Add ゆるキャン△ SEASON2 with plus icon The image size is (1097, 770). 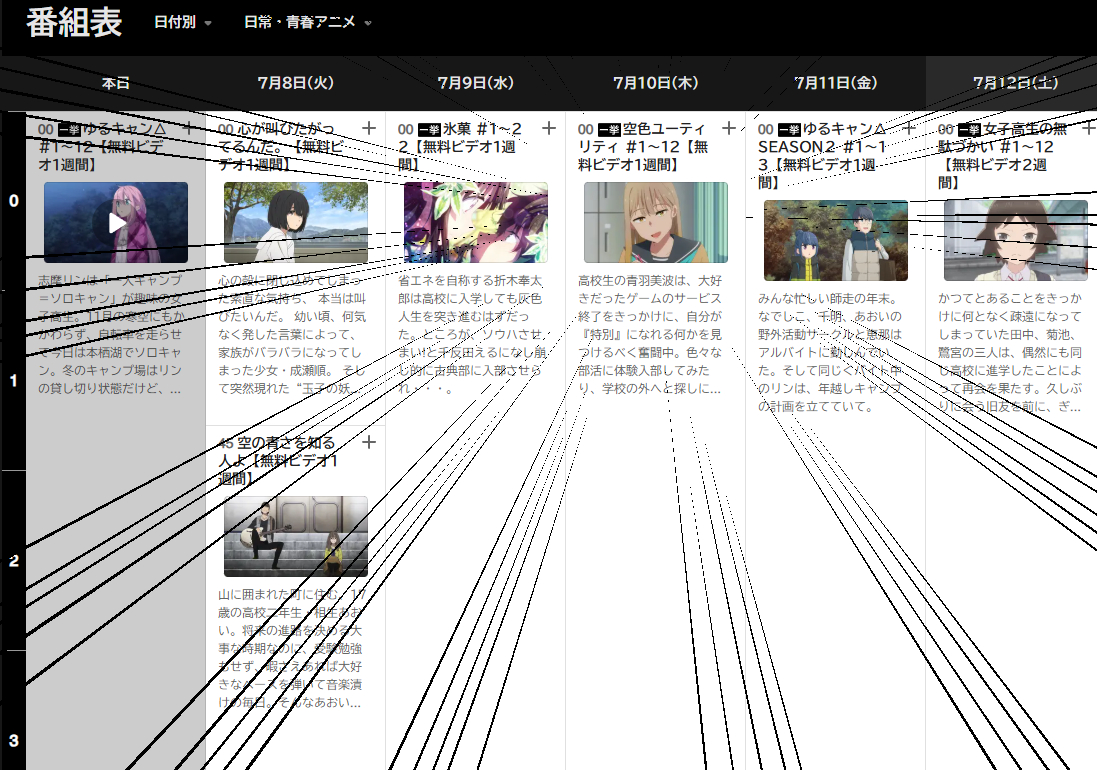pos(908,128)
